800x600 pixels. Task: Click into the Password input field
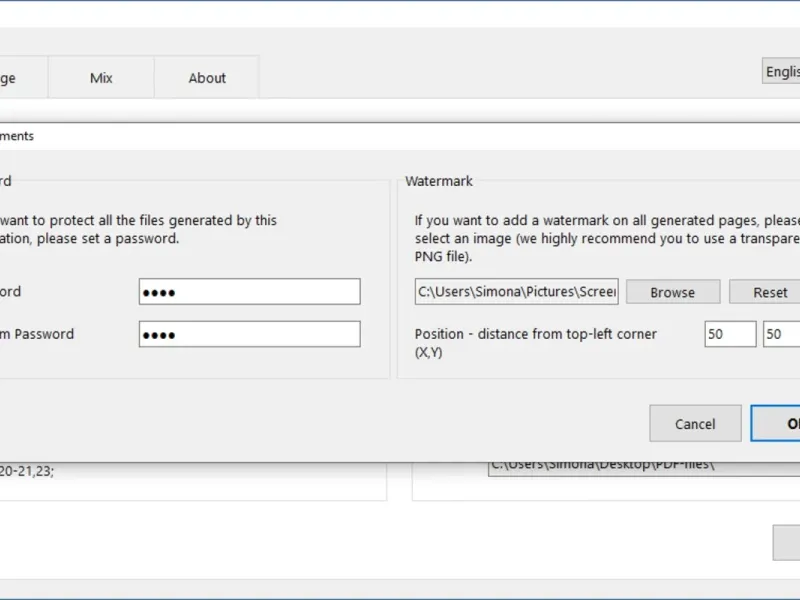click(249, 292)
